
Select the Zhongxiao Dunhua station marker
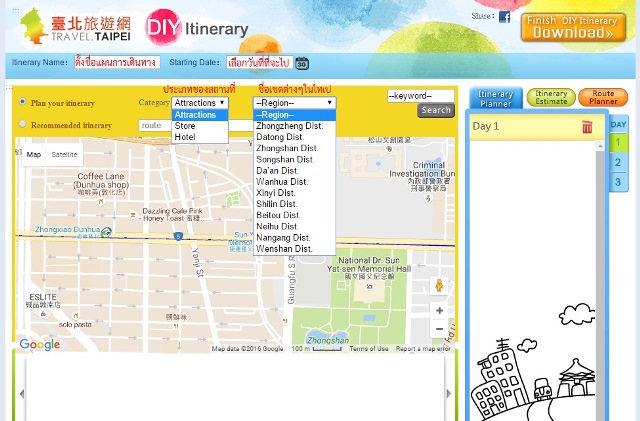(106, 232)
